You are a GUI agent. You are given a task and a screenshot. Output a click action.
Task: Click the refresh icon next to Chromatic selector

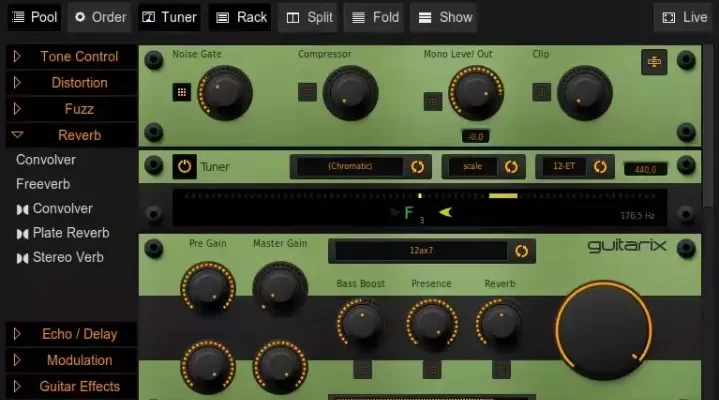417,166
